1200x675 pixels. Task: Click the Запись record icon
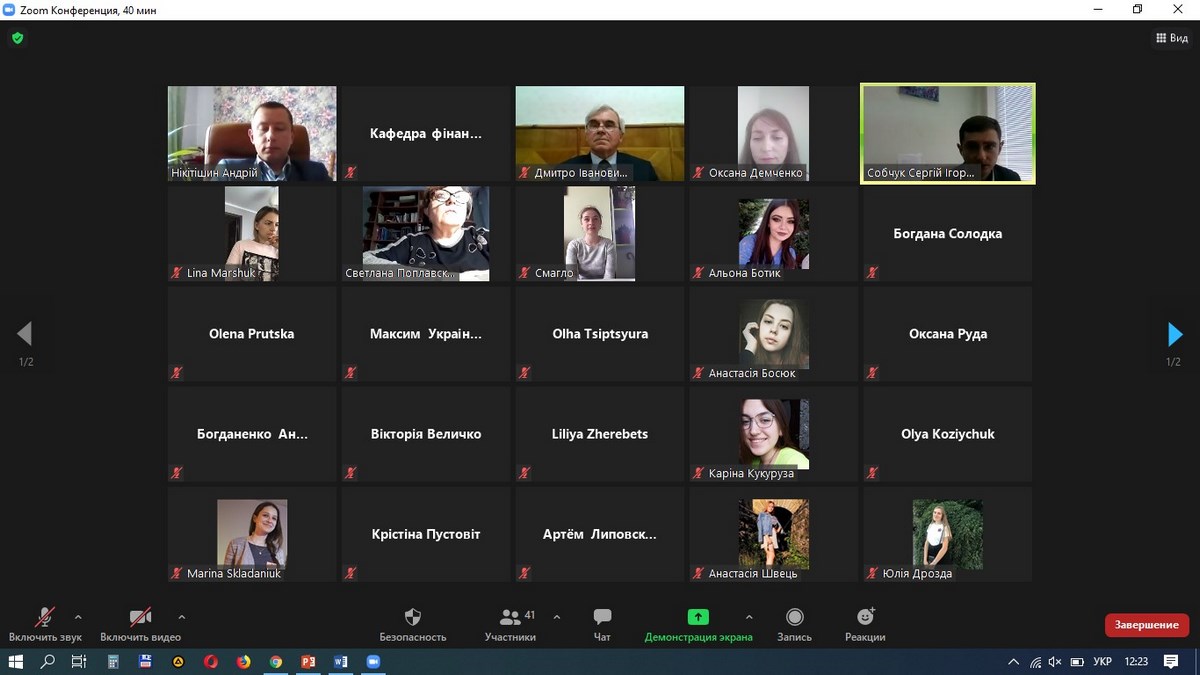(794, 617)
